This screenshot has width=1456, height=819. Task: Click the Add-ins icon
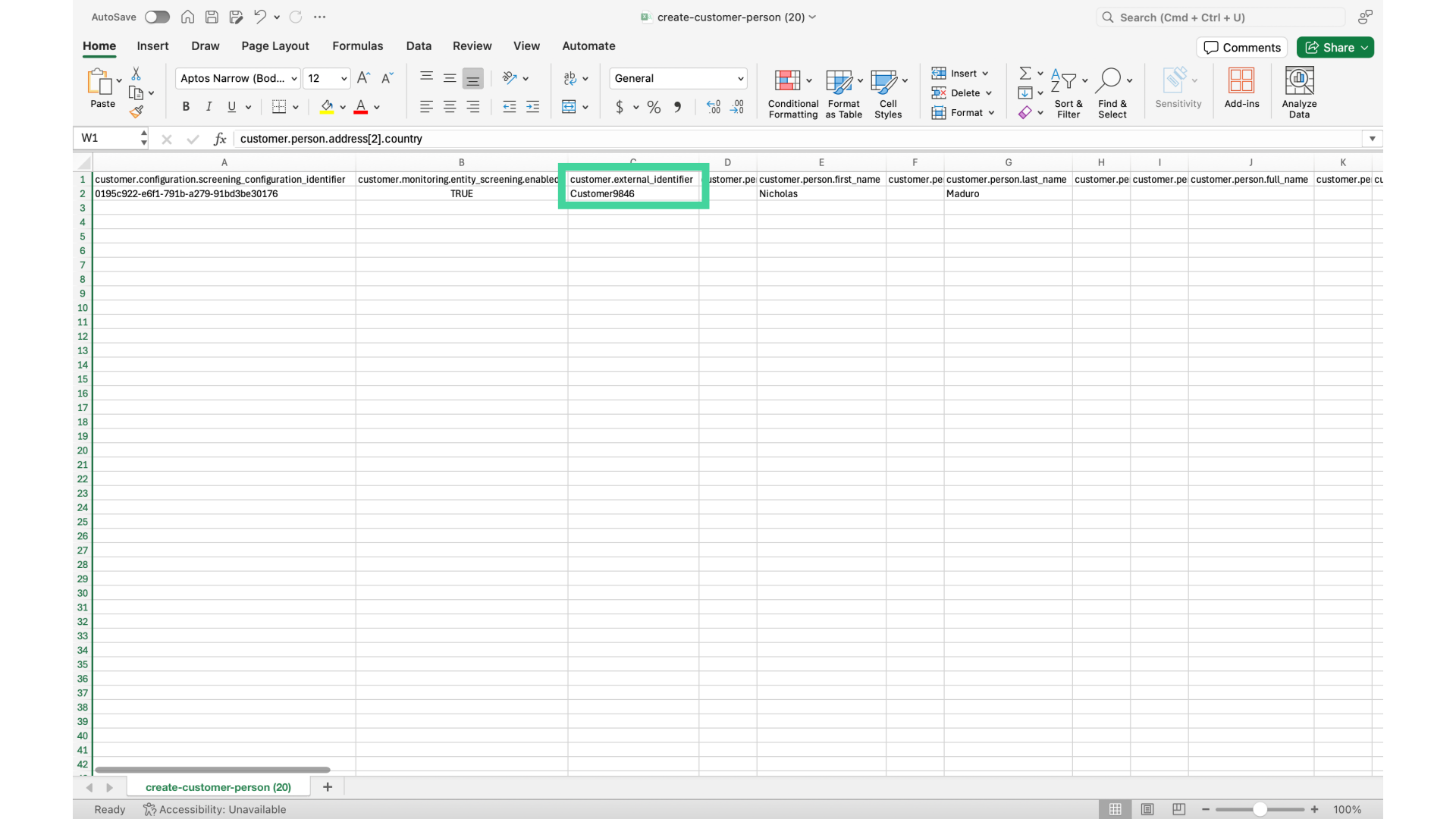[x=1241, y=80]
